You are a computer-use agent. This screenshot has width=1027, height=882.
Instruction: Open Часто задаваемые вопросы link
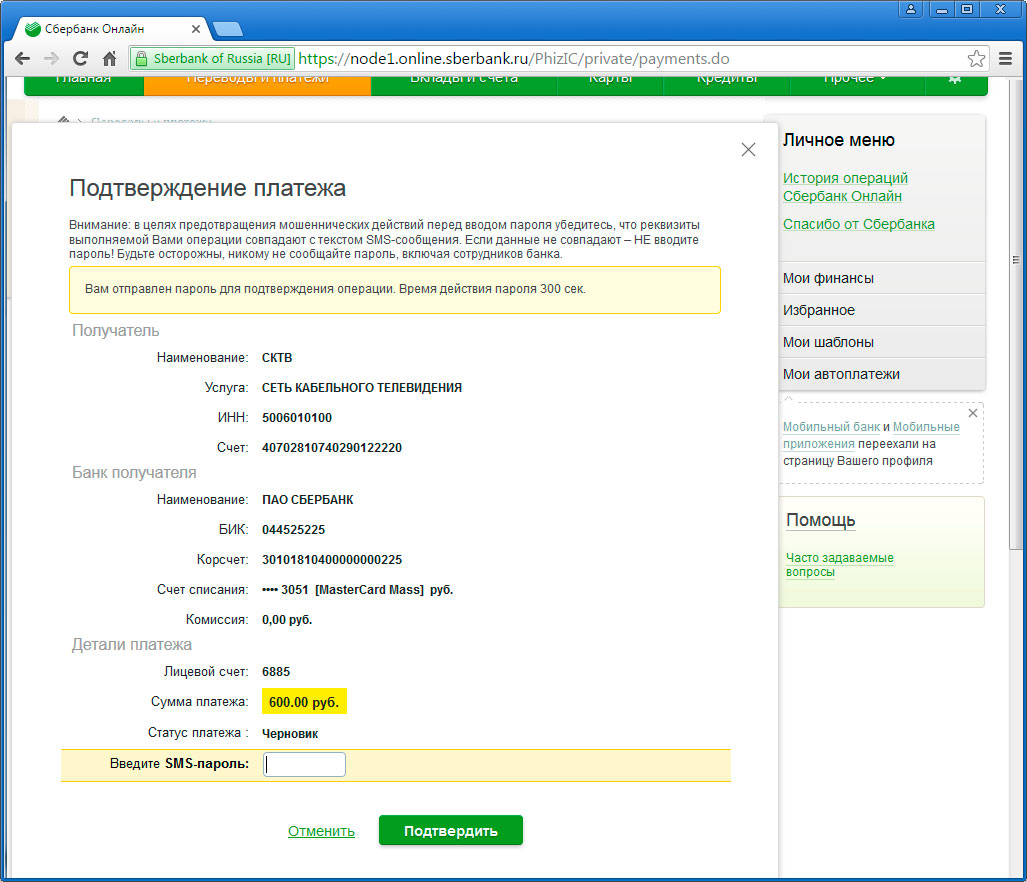[x=839, y=564]
